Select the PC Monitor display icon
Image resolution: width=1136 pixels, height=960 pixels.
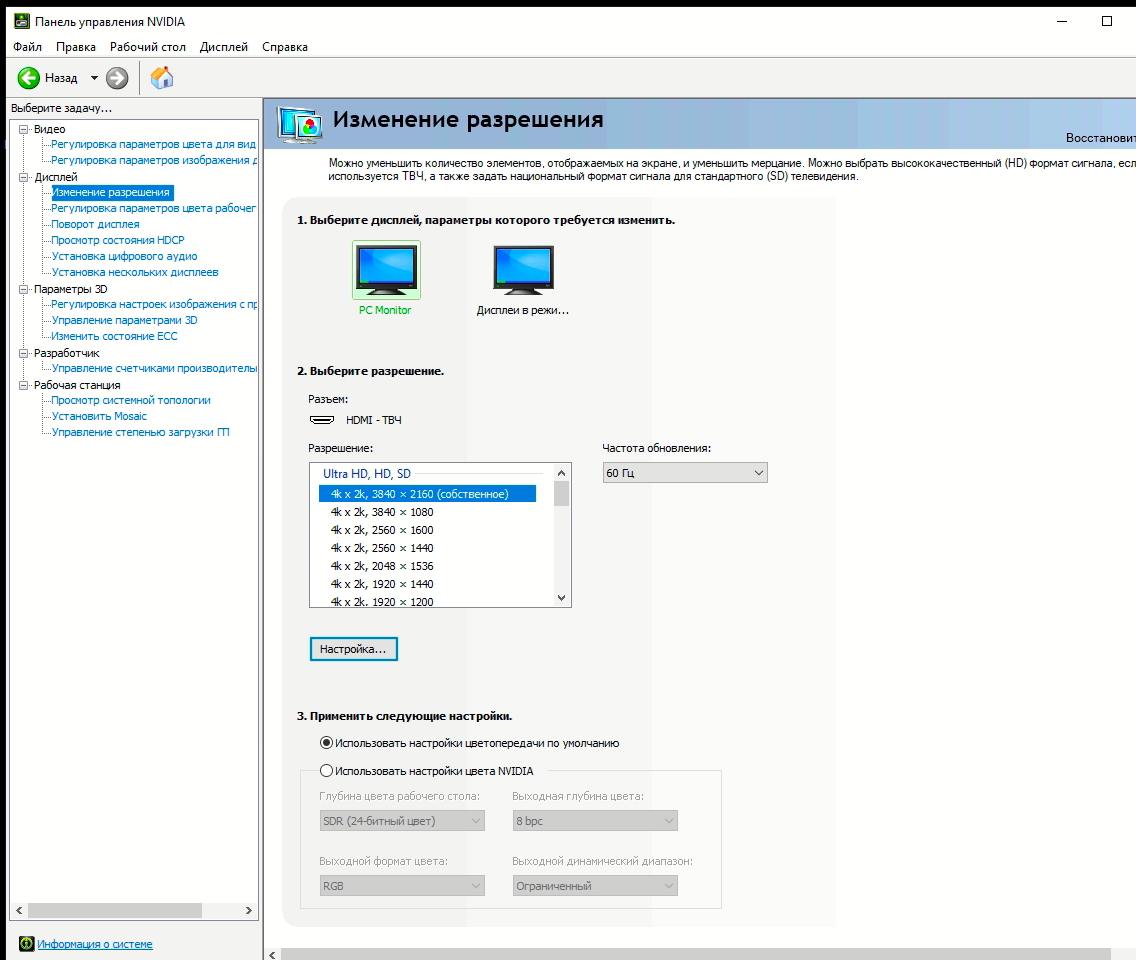click(386, 270)
